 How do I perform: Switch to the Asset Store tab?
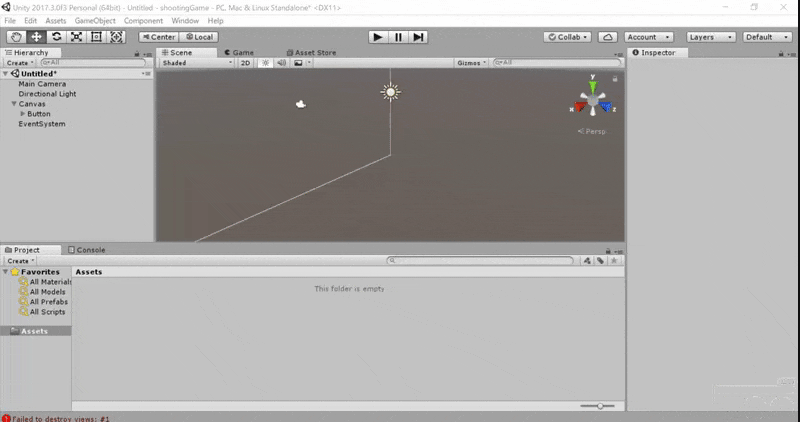click(311, 53)
